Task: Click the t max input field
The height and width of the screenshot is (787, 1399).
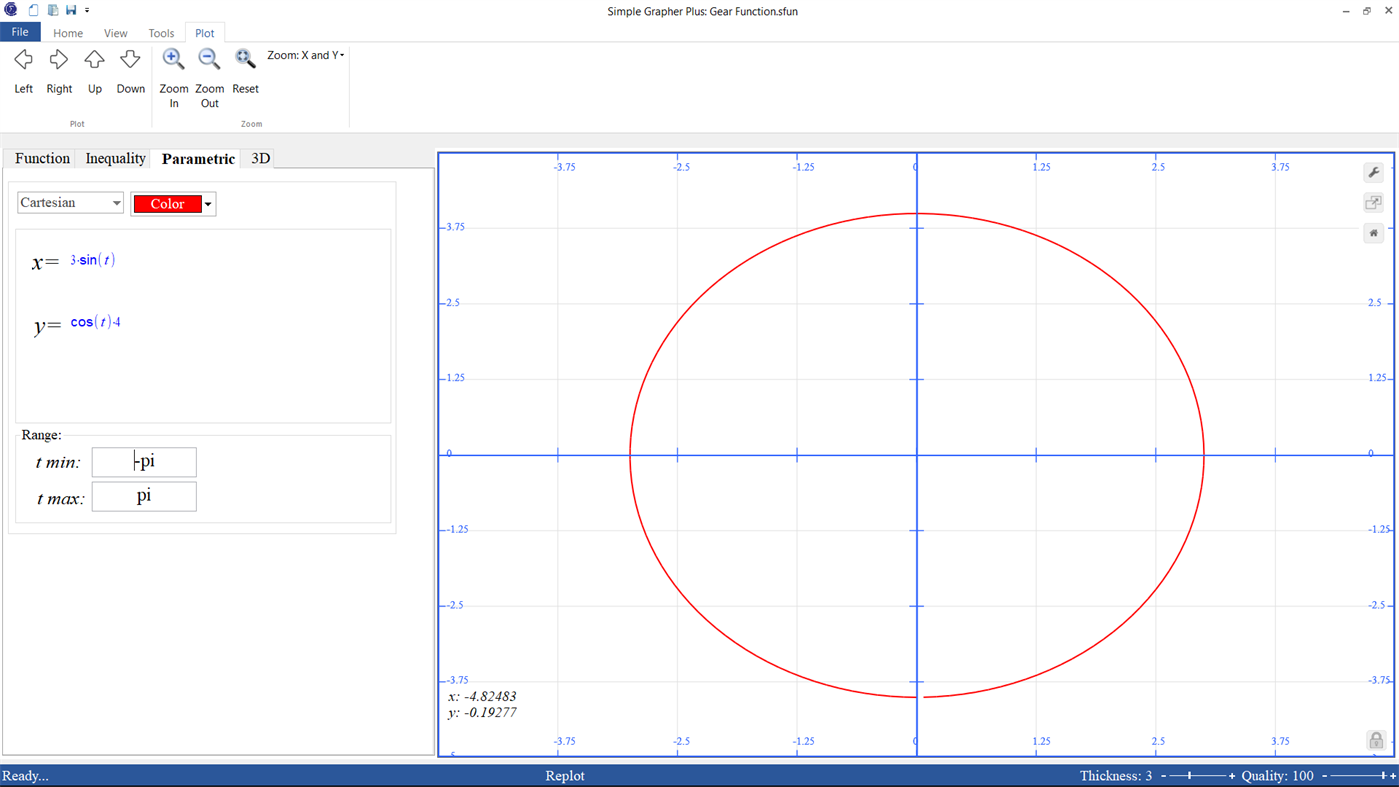Action: click(144, 497)
